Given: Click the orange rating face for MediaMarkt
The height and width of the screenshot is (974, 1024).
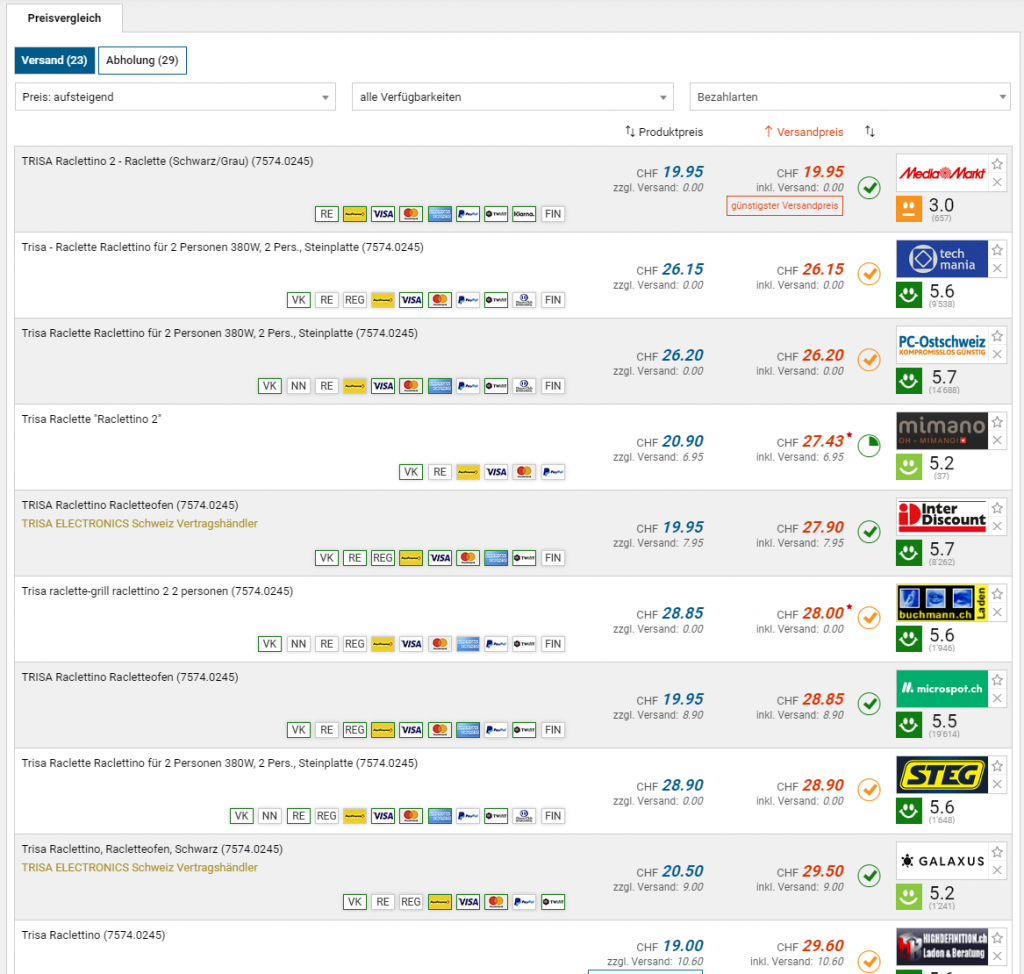Looking at the screenshot, I should (x=908, y=209).
